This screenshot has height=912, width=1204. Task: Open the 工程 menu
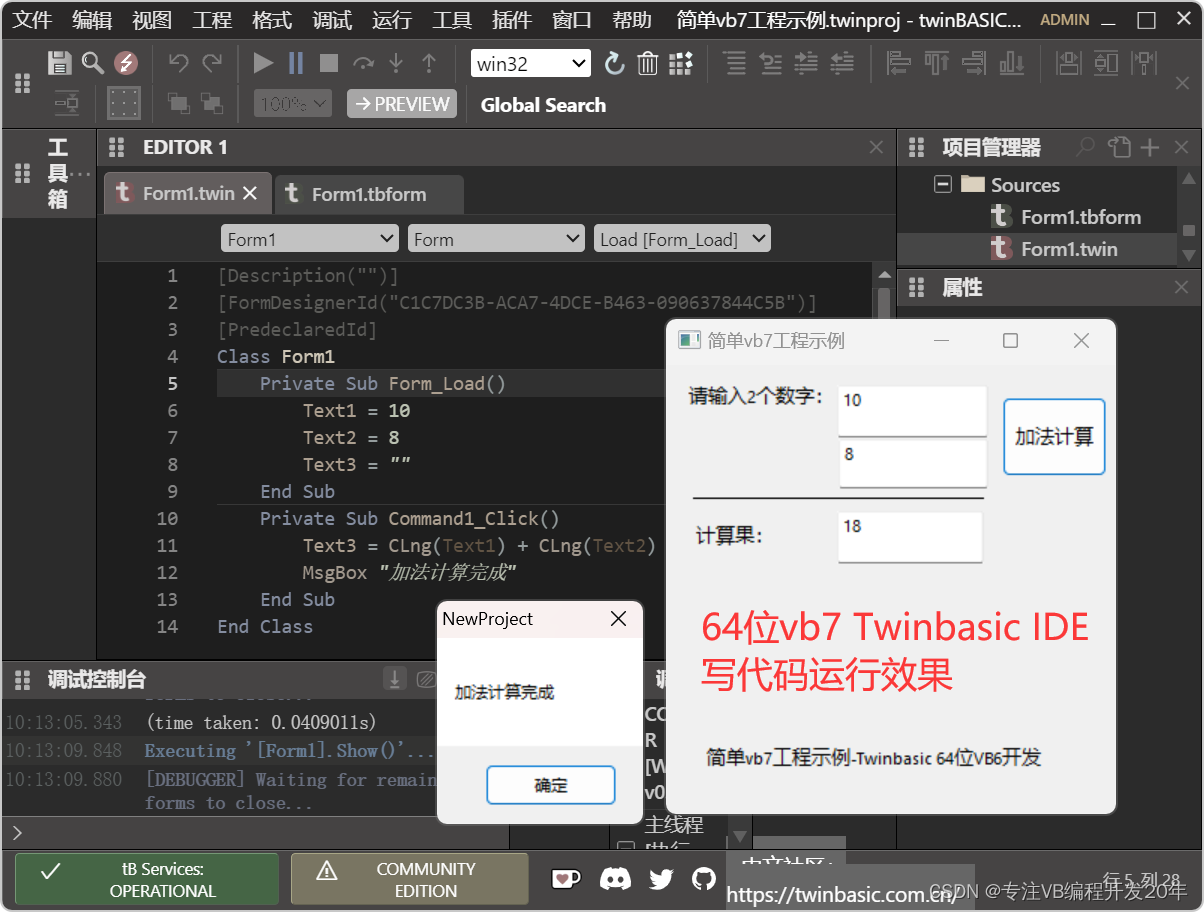click(211, 19)
